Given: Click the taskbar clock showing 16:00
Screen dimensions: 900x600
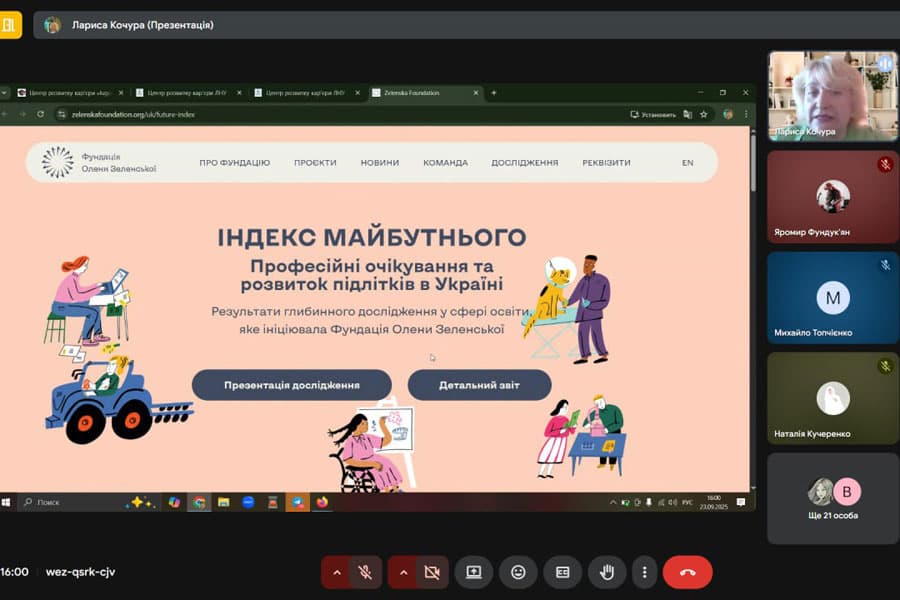Looking at the screenshot, I should pos(713,502).
